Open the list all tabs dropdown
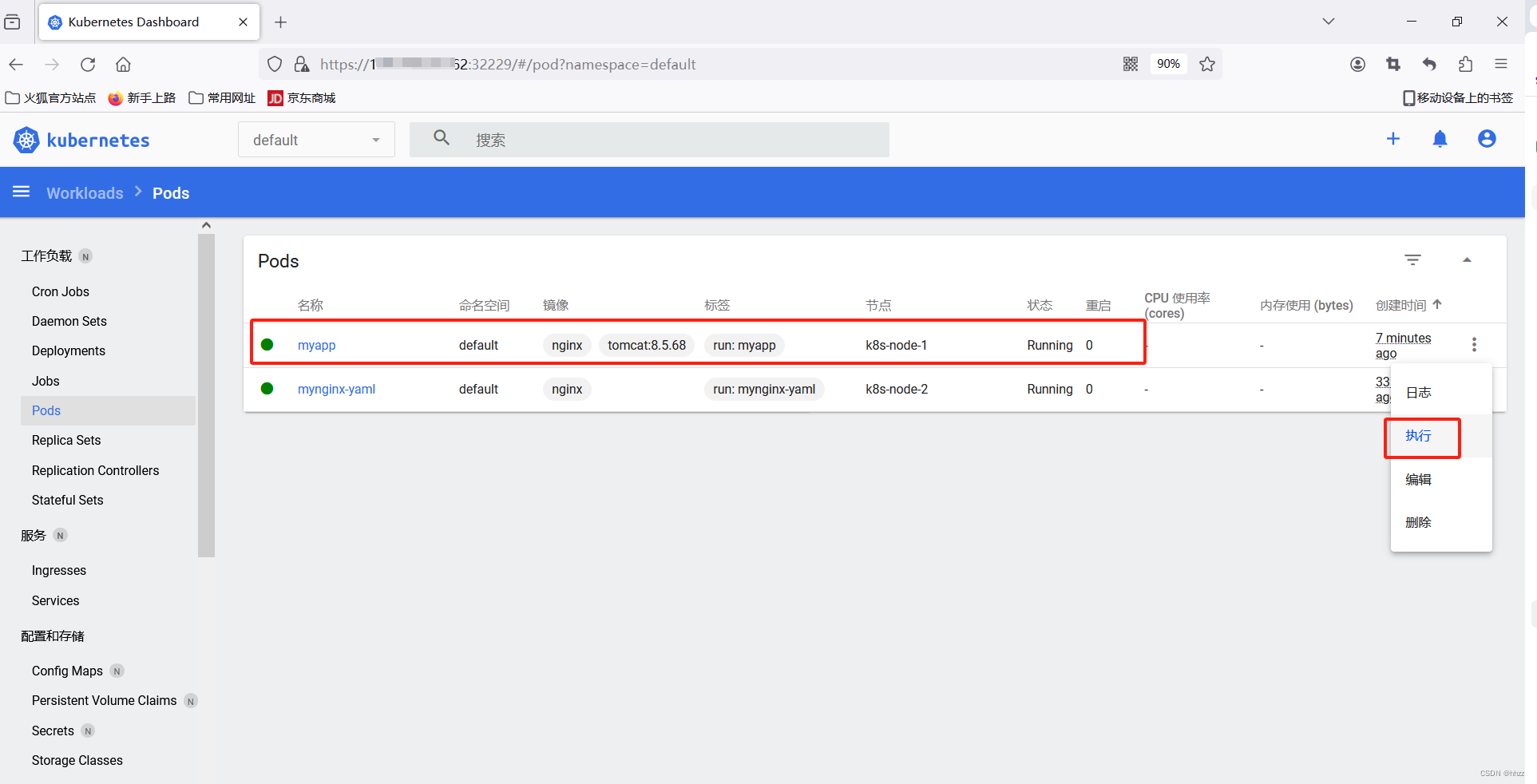1537x784 pixels. click(1329, 22)
